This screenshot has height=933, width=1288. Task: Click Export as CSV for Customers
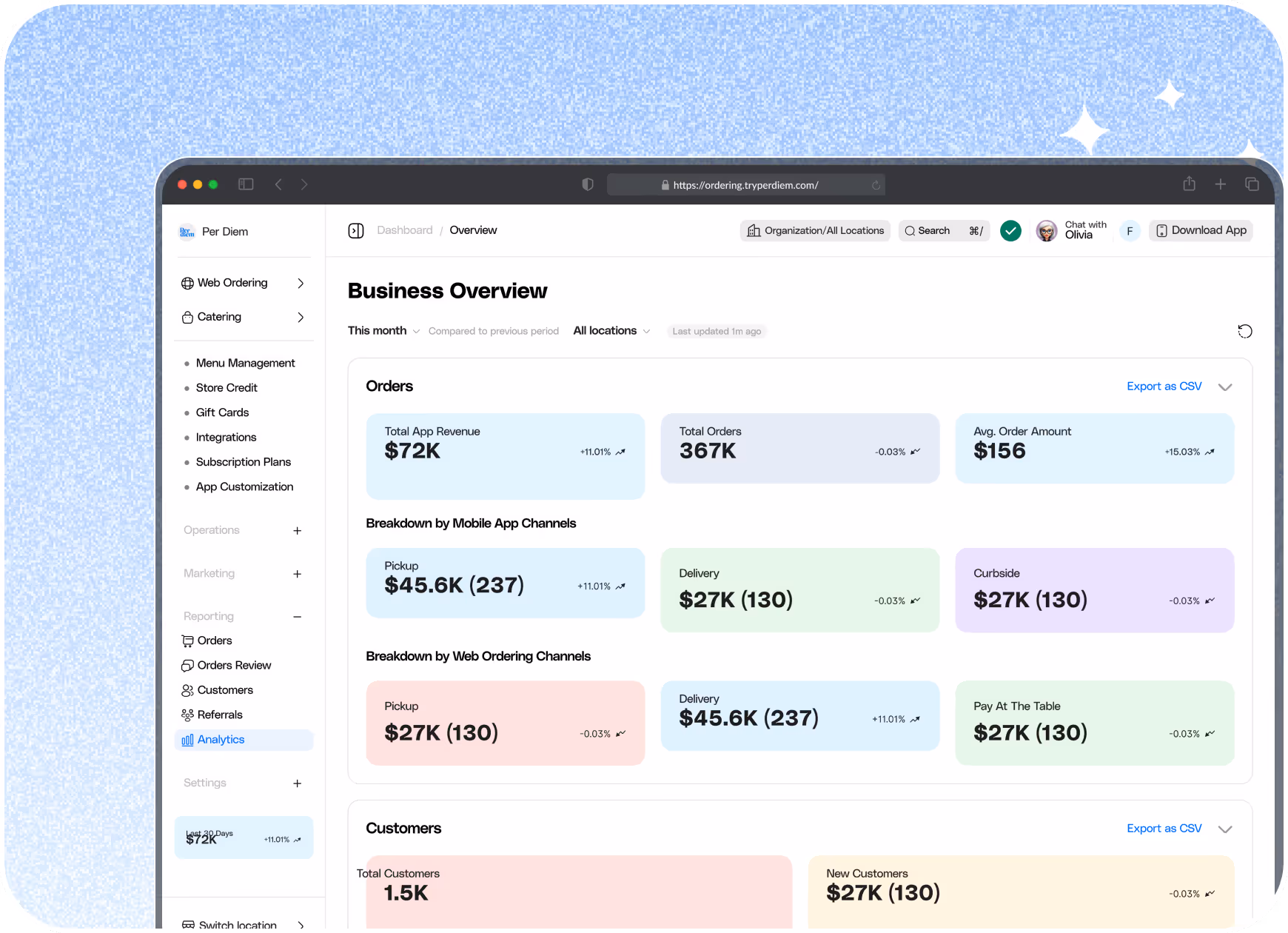[x=1164, y=829]
